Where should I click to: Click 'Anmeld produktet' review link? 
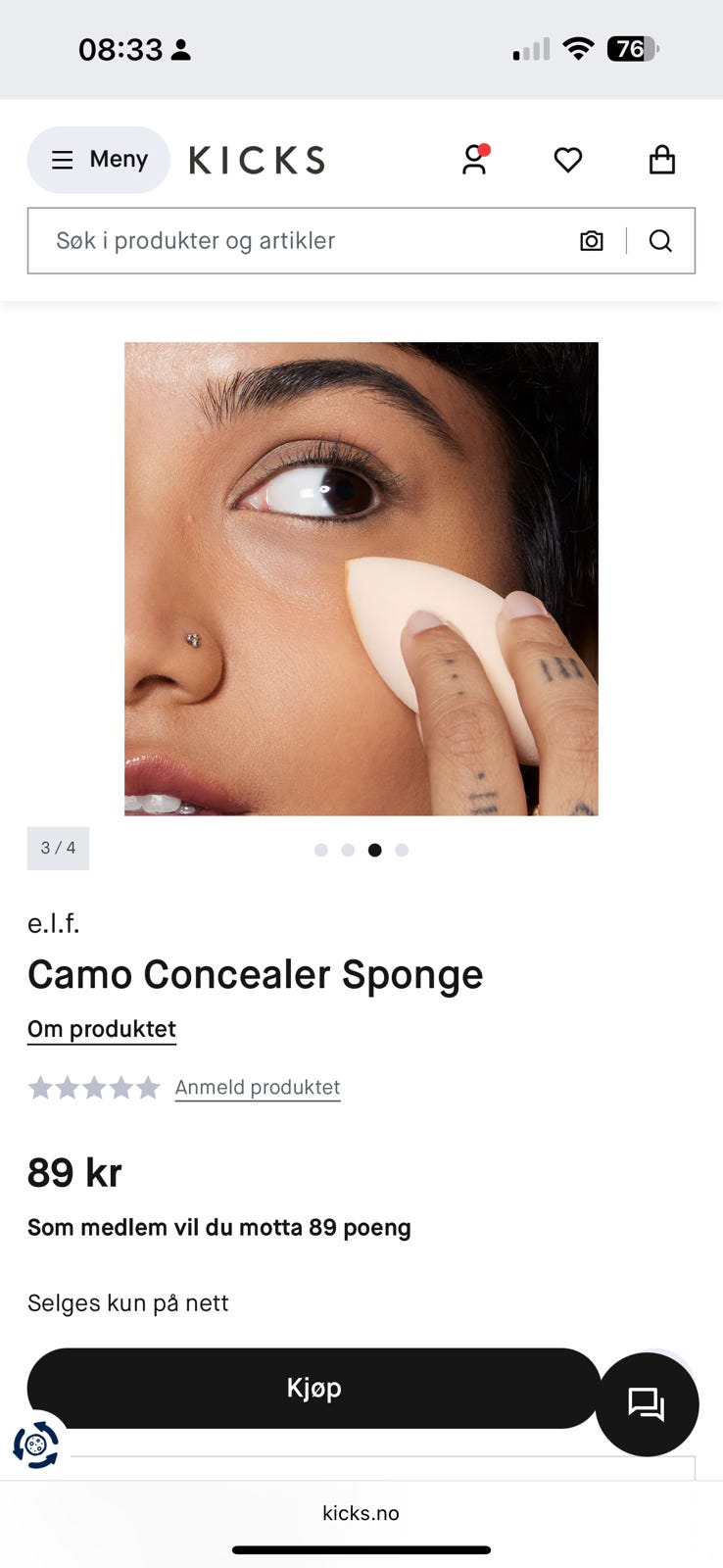click(x=258, y=1088)
